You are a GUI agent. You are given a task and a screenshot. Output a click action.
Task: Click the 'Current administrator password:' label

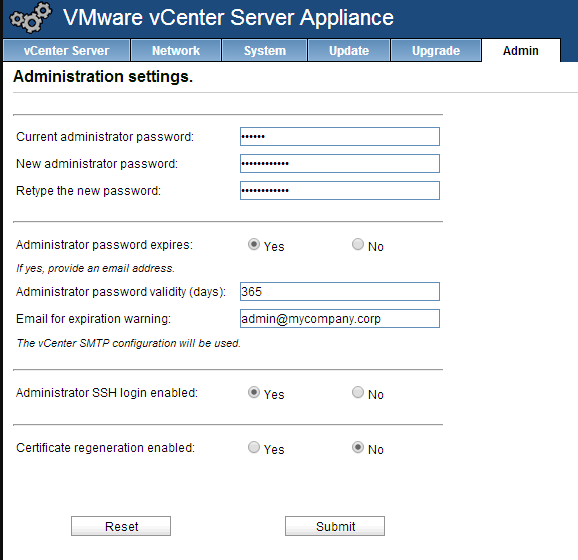(x=105, y=137)
